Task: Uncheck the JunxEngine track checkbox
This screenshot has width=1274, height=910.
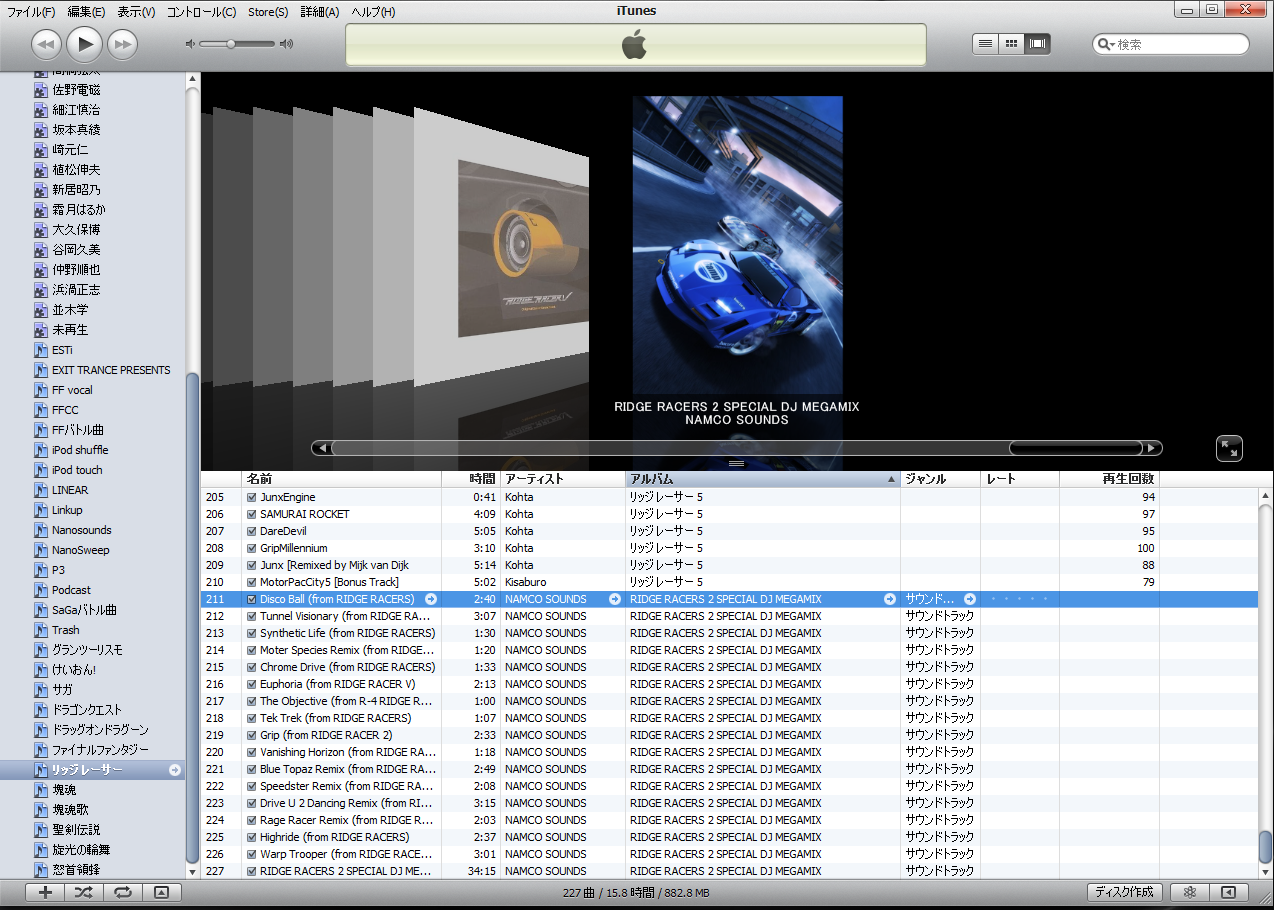Action: coord(252,497)
